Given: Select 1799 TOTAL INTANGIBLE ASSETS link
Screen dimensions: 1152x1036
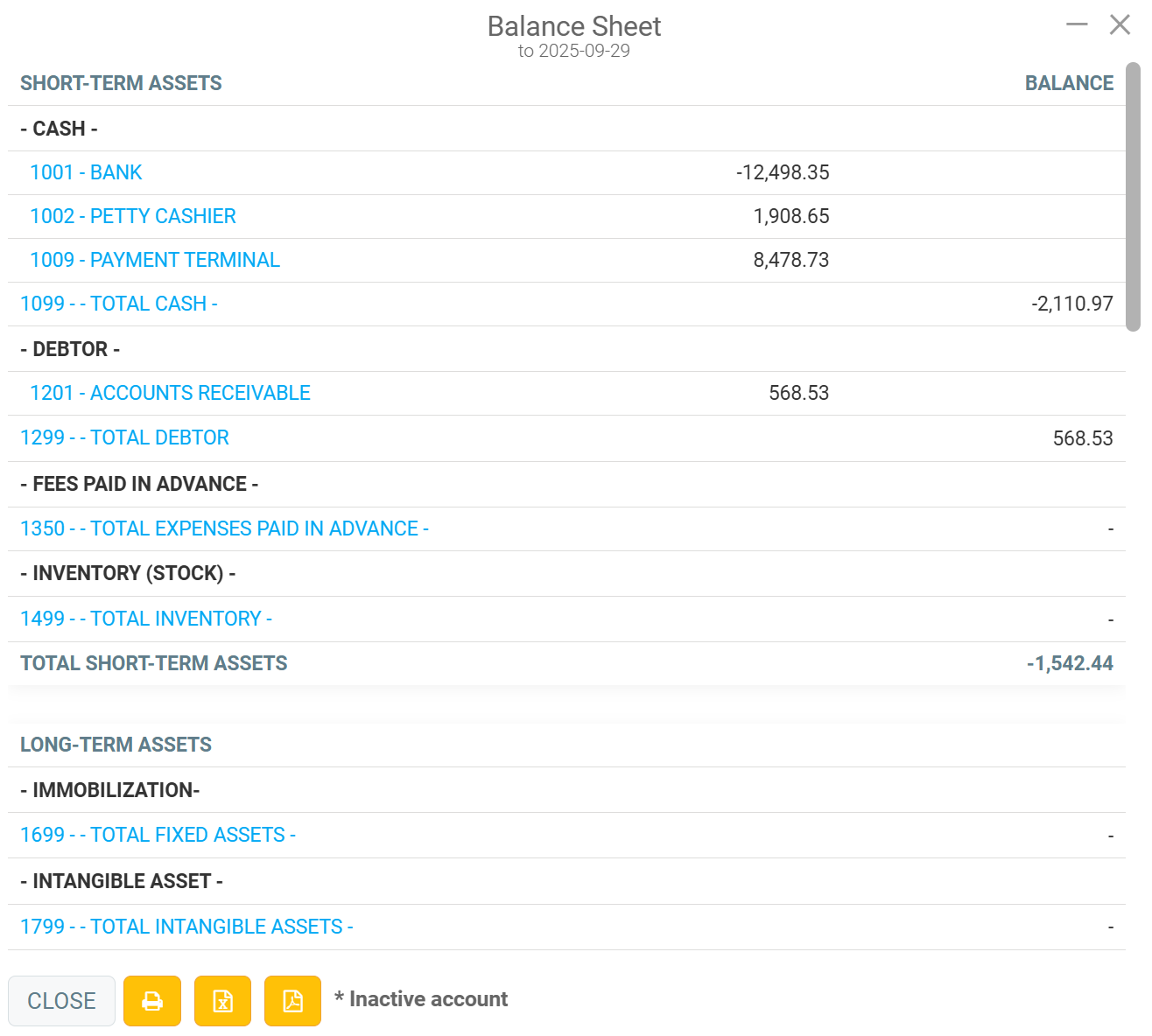Looking at the screenshot, I should (x=186, y=927).
